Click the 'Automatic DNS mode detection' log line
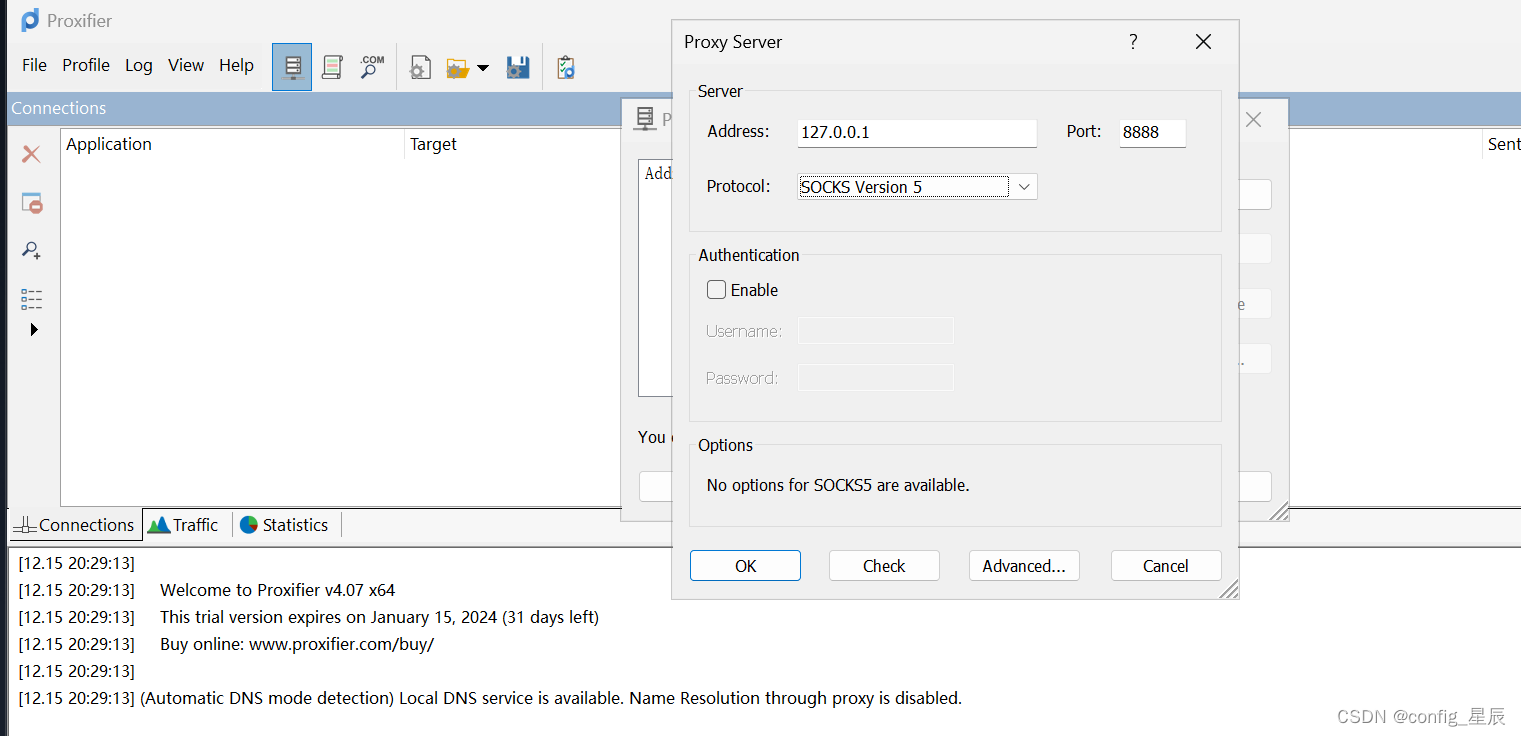 (551, 698)
